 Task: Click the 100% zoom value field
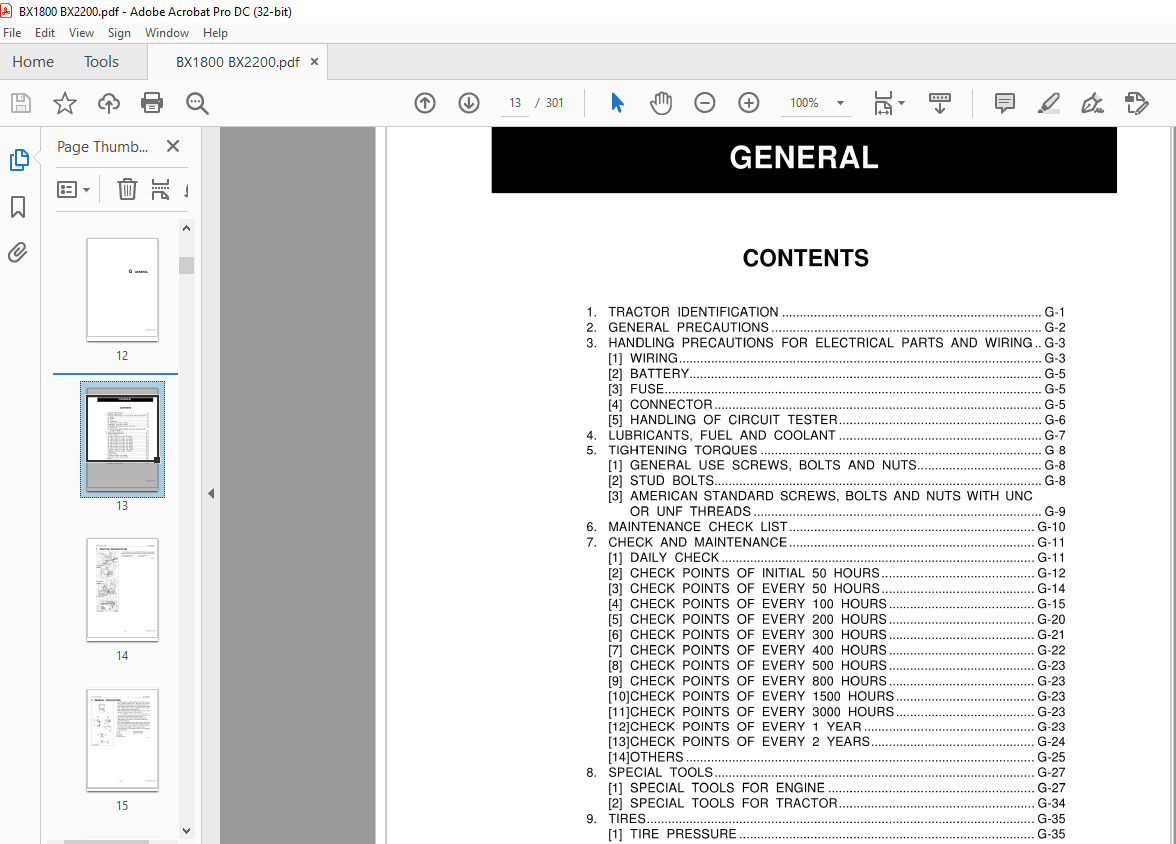[804, 103]
